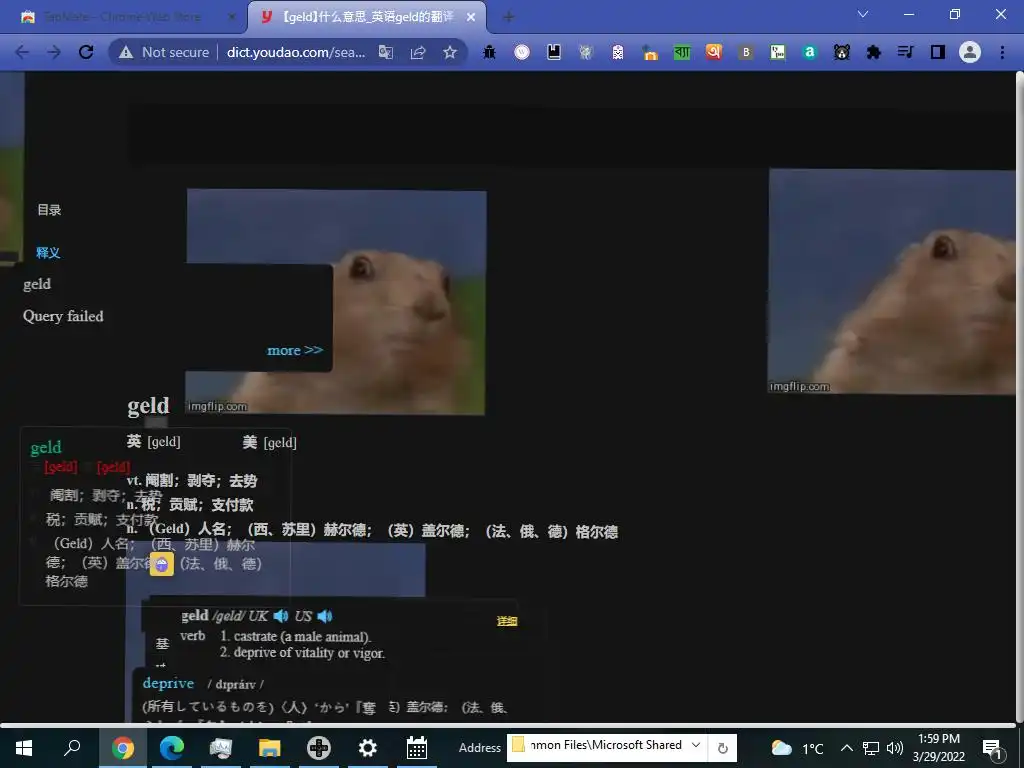This screenshot has height=768, width=1024.
Task: Click the 美 [geld] pronunciation
Action: coord(270,443)
